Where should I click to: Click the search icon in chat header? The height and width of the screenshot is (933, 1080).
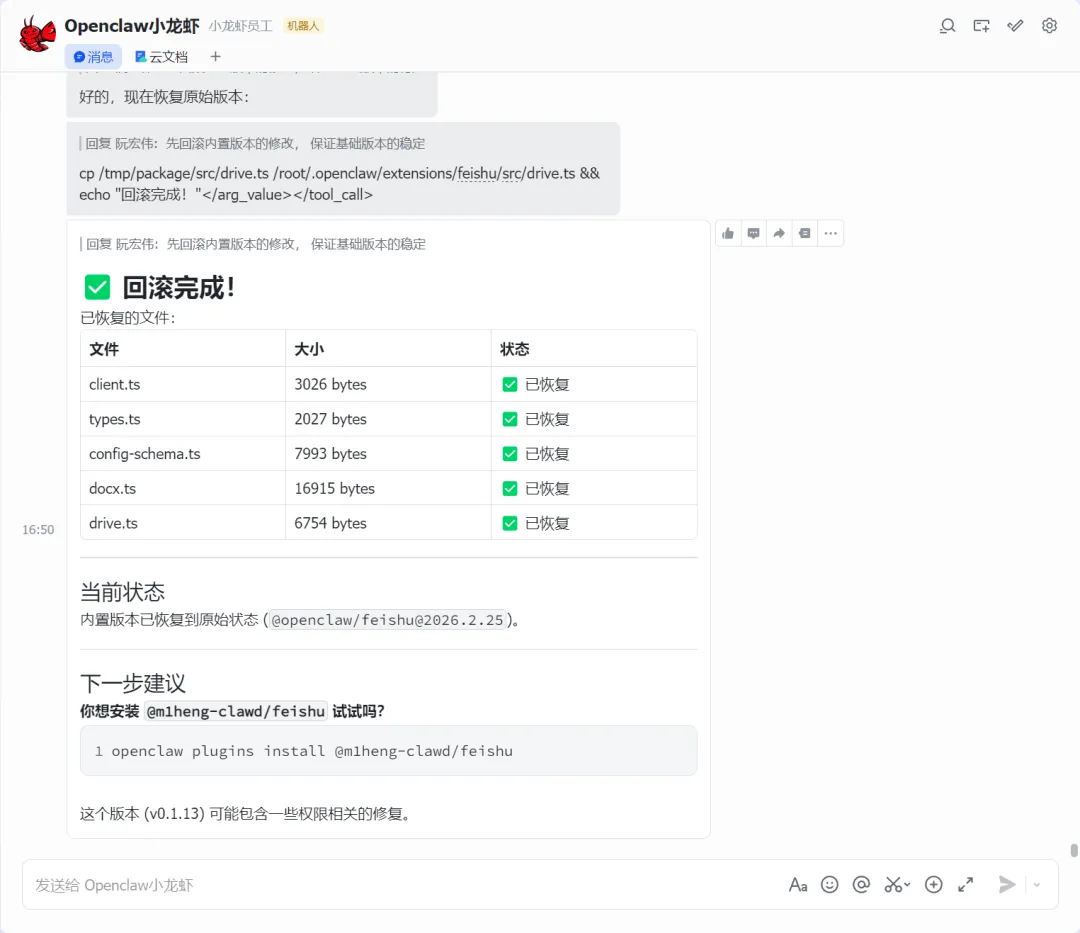coord(948,26)
